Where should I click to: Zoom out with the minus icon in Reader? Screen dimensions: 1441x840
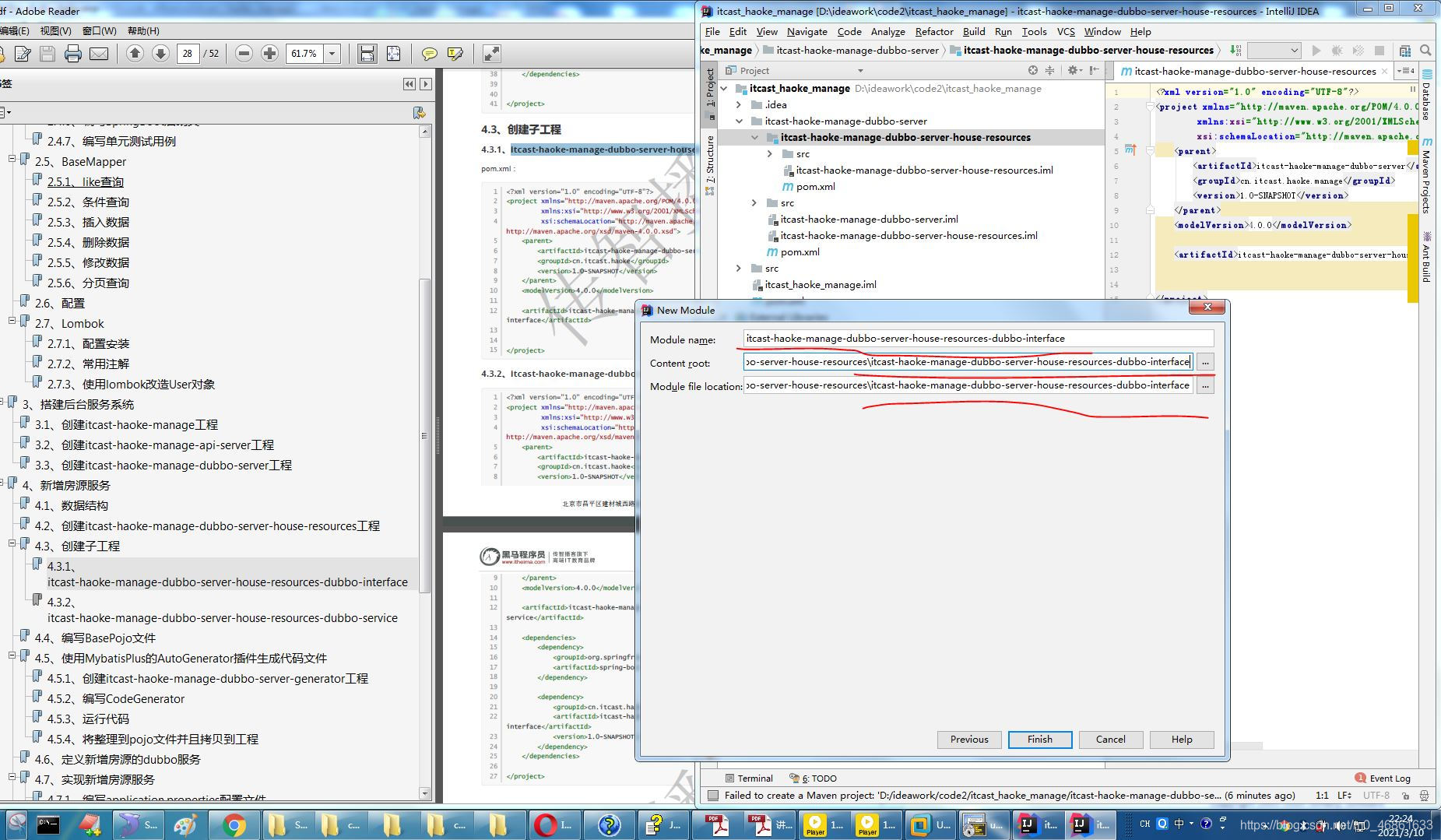tap(244, 54)
